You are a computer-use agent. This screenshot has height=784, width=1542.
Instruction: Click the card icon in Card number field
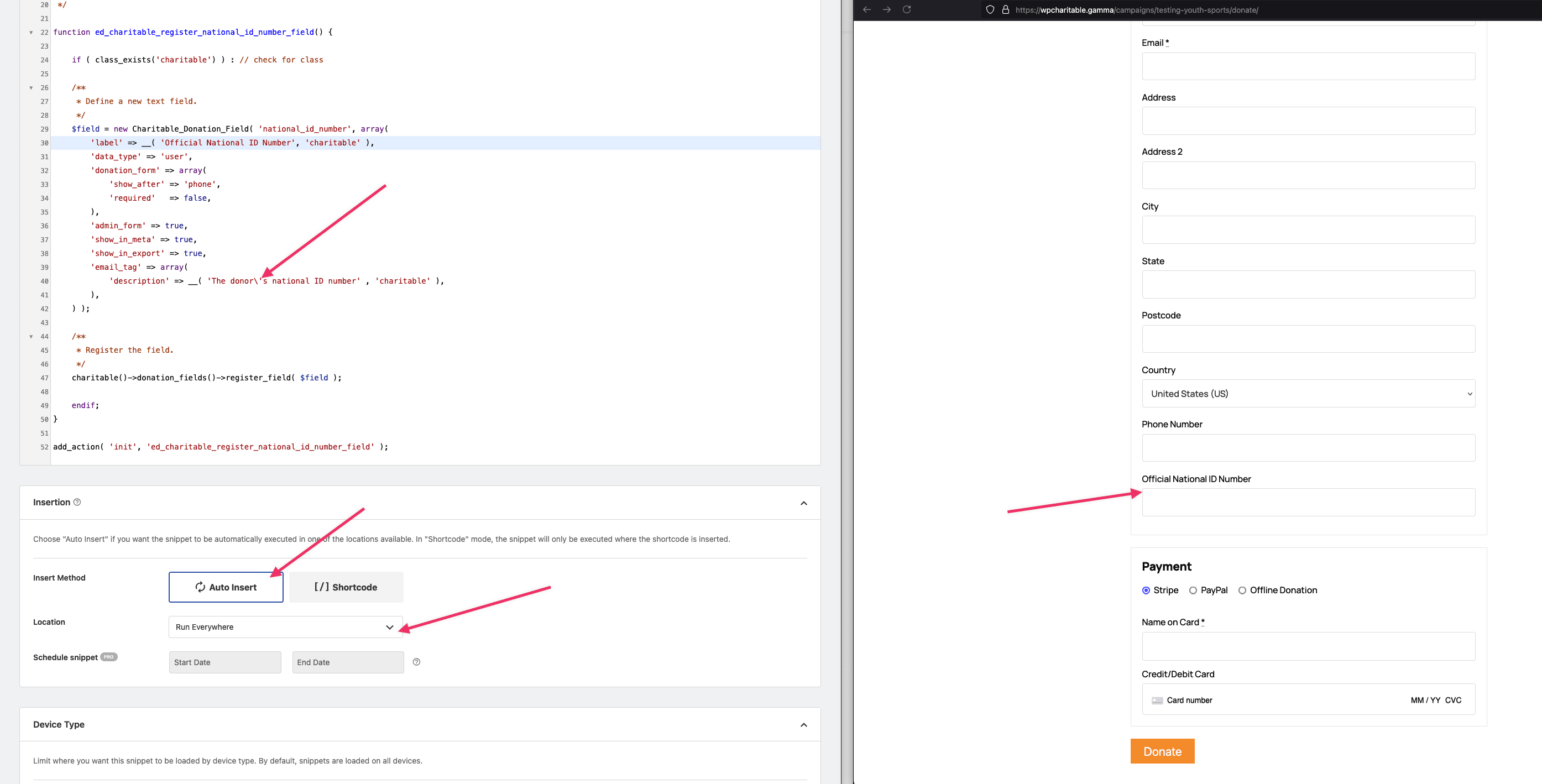click(1157, 700)
